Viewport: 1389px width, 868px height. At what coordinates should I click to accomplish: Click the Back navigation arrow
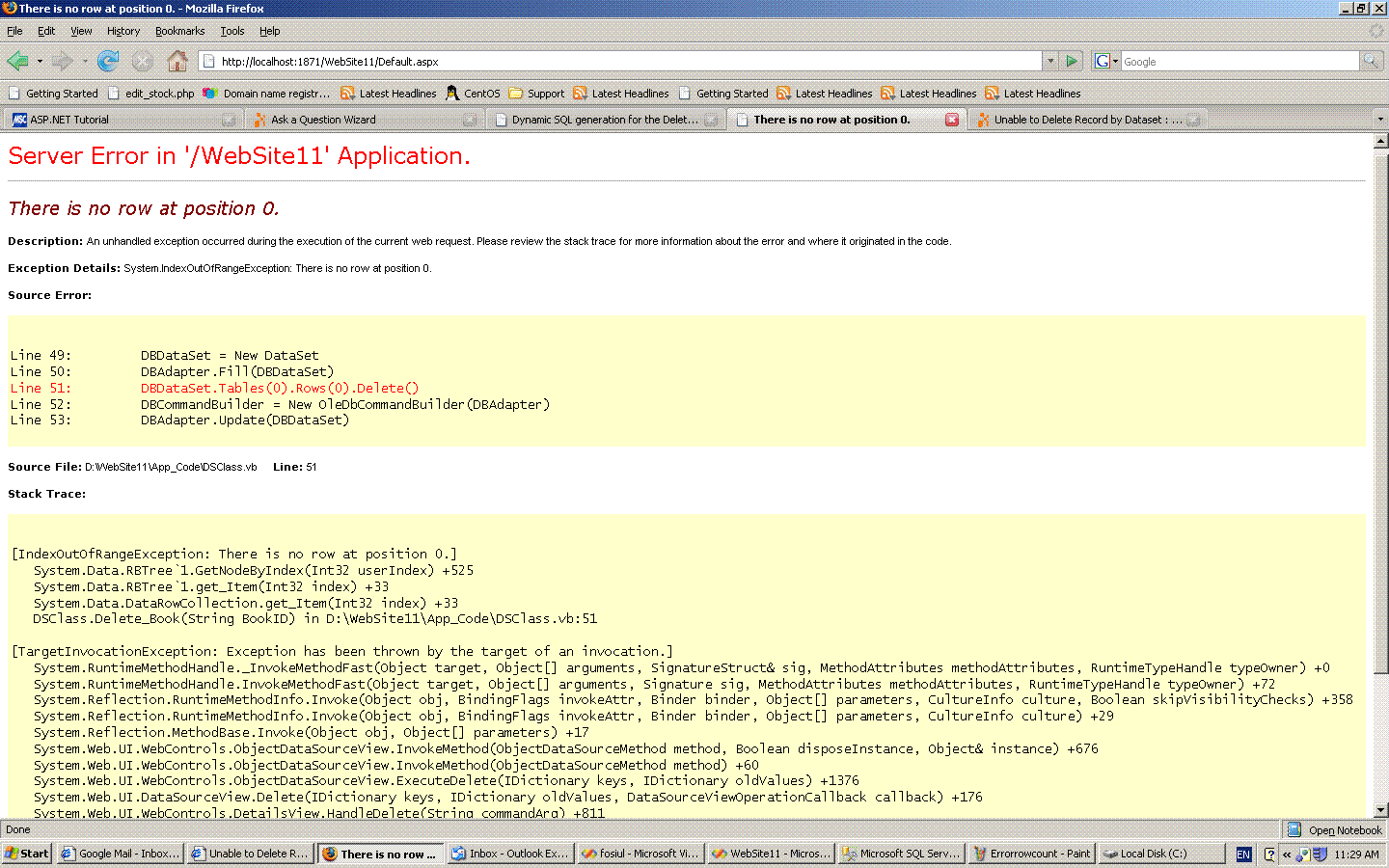[17, 61]
